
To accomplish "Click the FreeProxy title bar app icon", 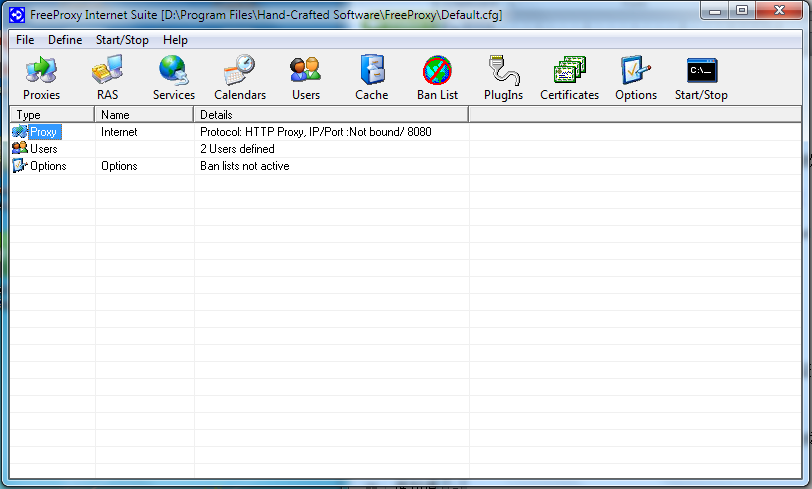I will coord(17,15).
